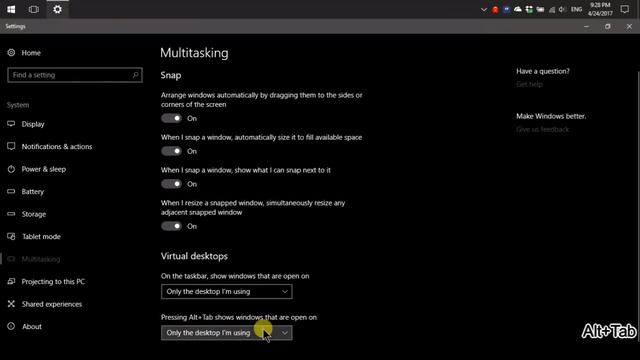
Task: Click the Multitasking page heading
Action: click(x=194, y=53)
